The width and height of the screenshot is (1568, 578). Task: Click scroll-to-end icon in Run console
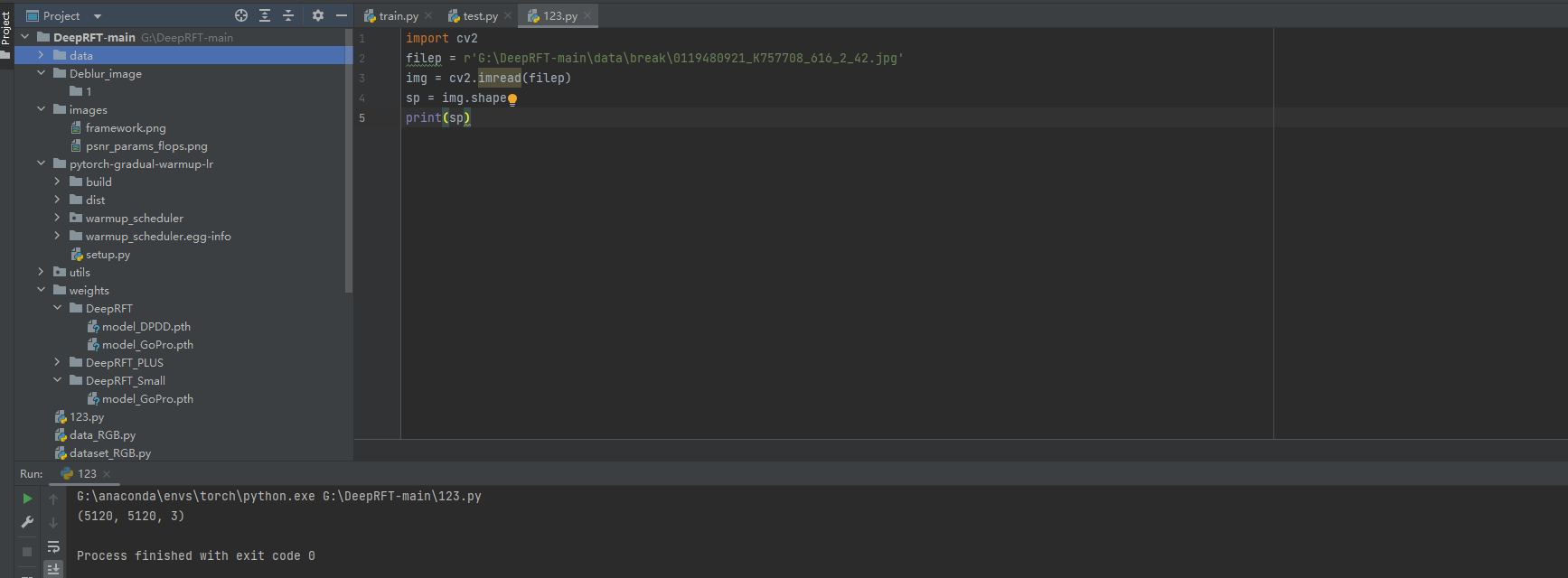pyautogui.click(x=53, y=568)
